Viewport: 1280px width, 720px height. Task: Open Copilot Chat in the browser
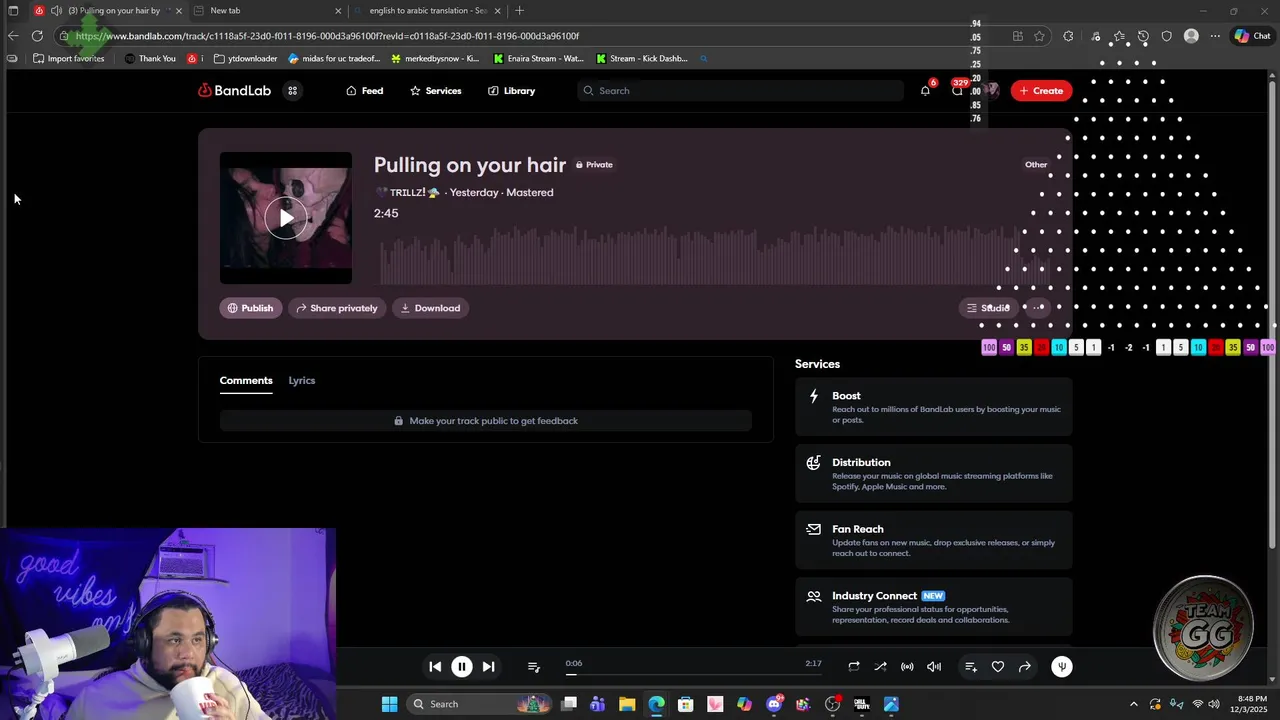point(1252,36)
